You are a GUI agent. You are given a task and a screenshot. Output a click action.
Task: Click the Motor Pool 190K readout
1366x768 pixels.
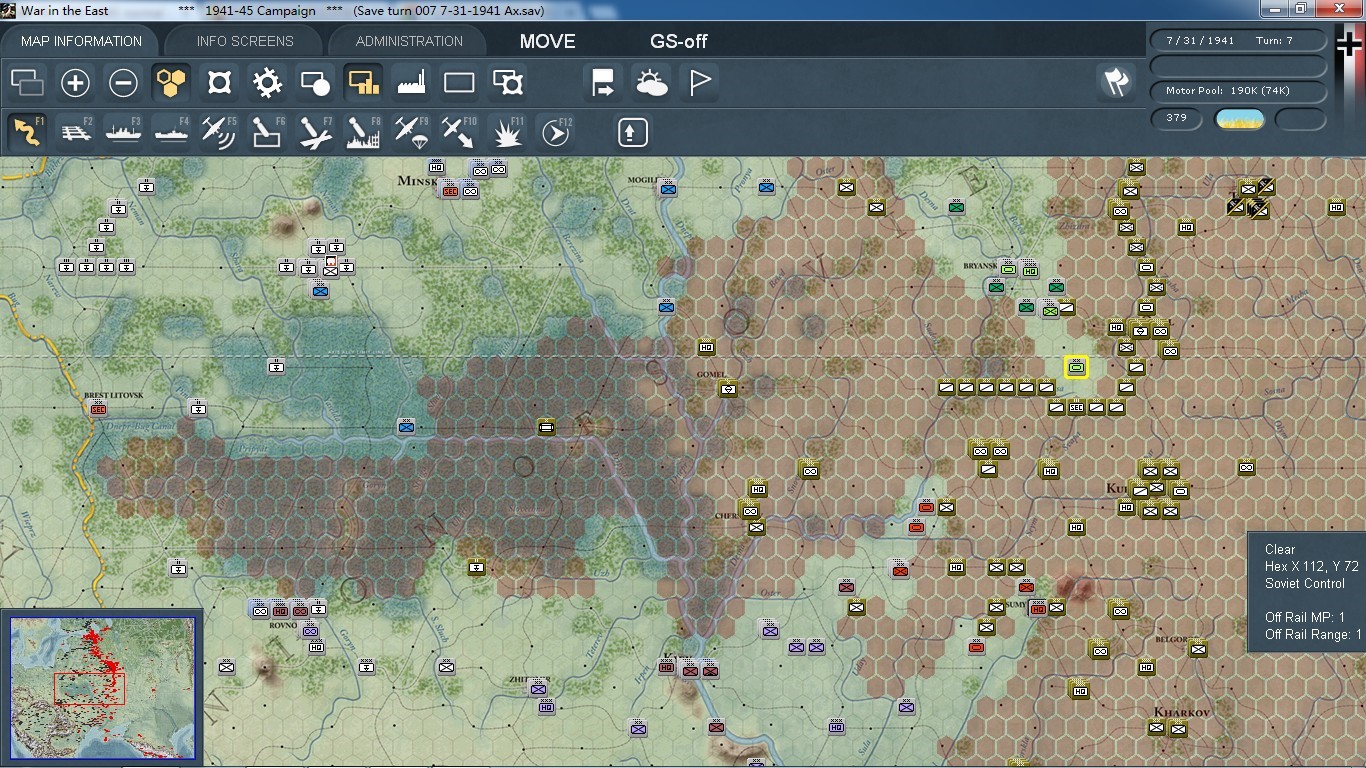[x=1239, y=91]
